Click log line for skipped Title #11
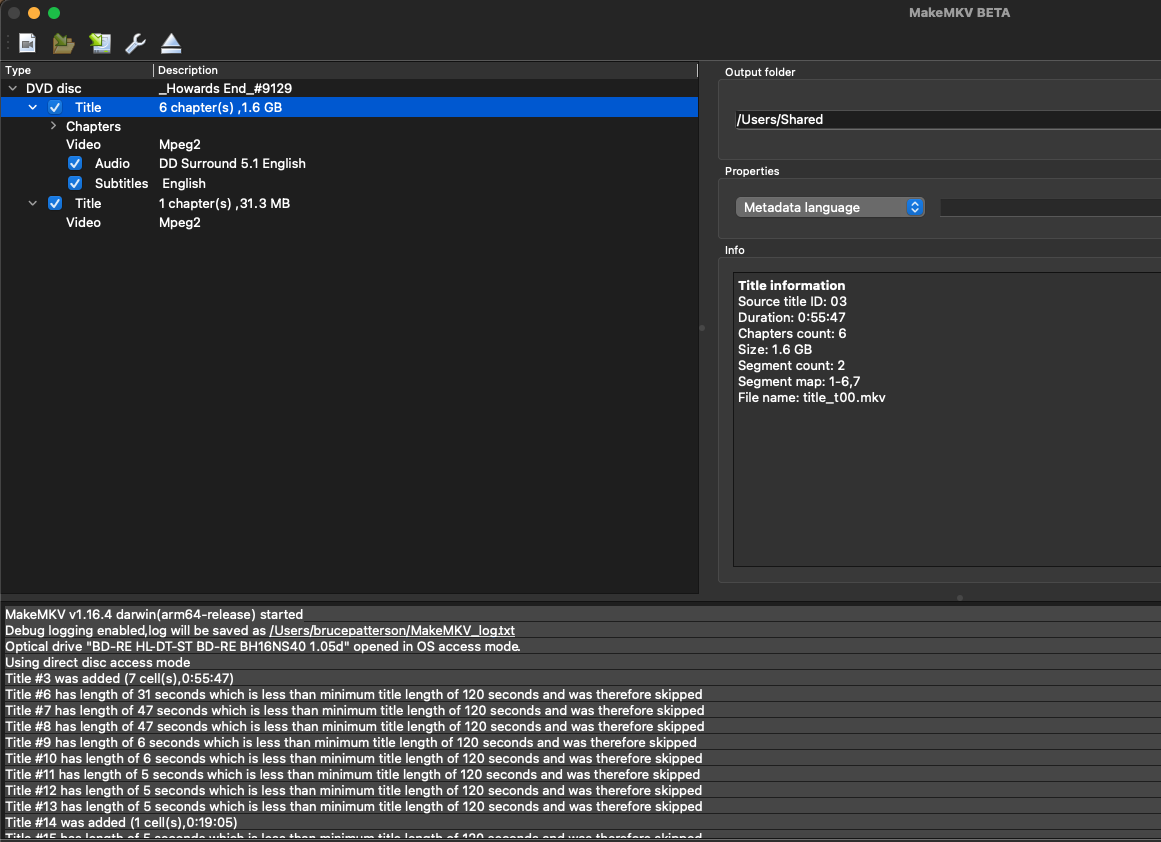The height and width of the screenshot is (842, 1161). (x=352, y=775)
